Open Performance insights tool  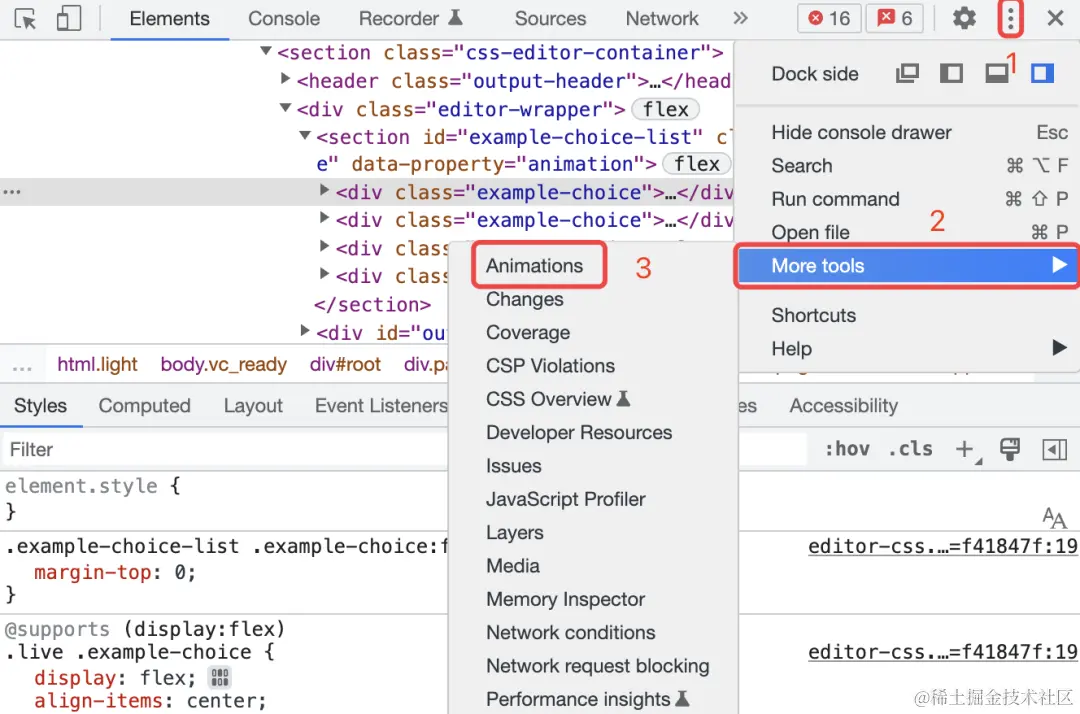point(588,700)
